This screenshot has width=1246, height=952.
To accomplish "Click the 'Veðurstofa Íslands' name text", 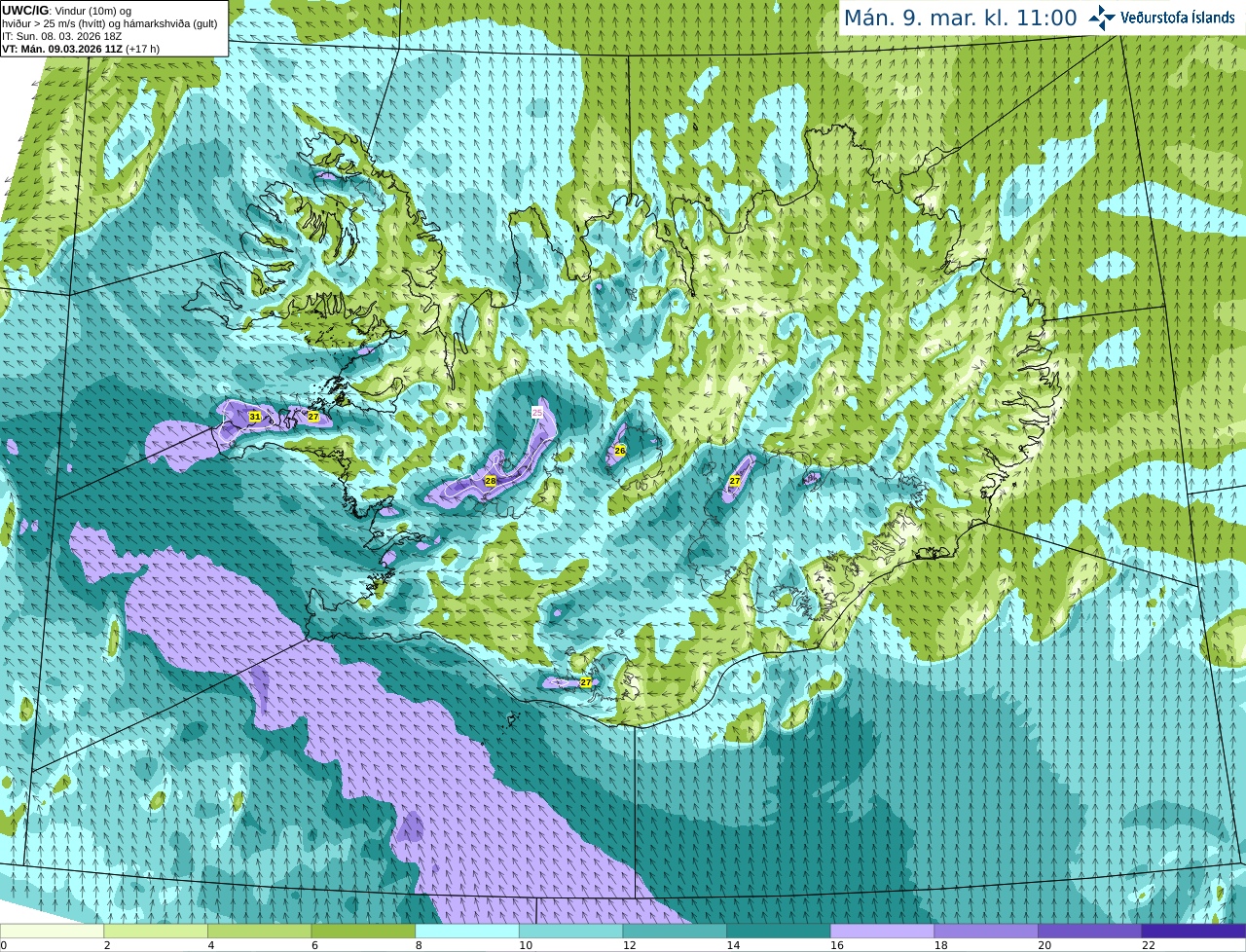I will (x=1178, y=18).
